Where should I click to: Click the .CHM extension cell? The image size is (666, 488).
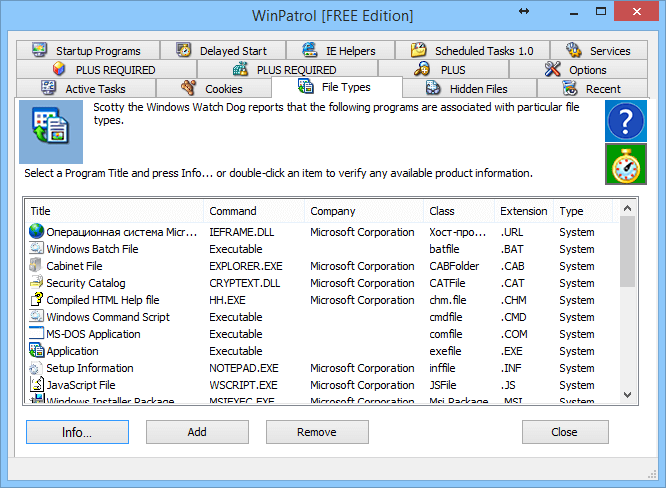point(514,300)
